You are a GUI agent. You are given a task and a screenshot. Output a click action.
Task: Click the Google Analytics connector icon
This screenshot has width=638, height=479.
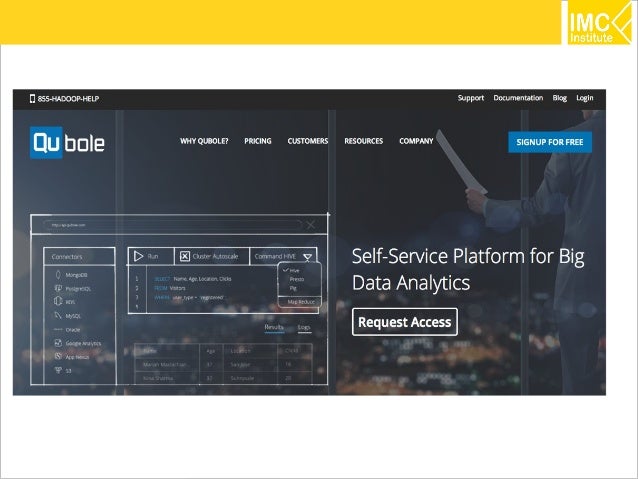point(58,343)
